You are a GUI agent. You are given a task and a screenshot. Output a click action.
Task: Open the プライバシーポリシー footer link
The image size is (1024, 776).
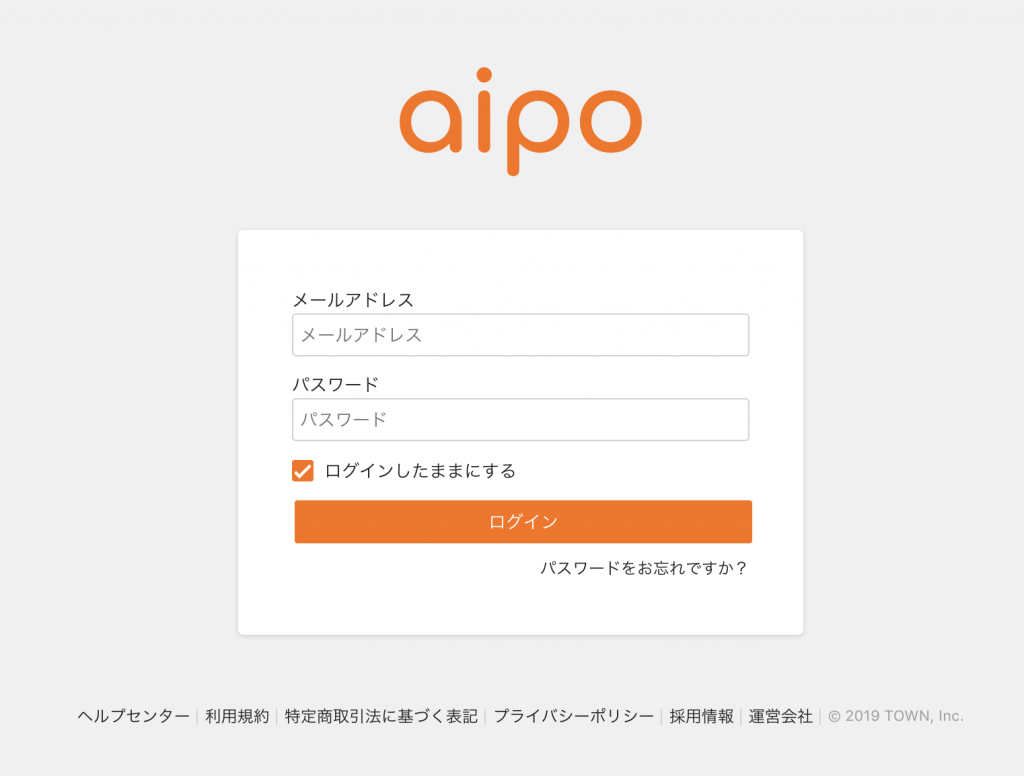[573, 716]
